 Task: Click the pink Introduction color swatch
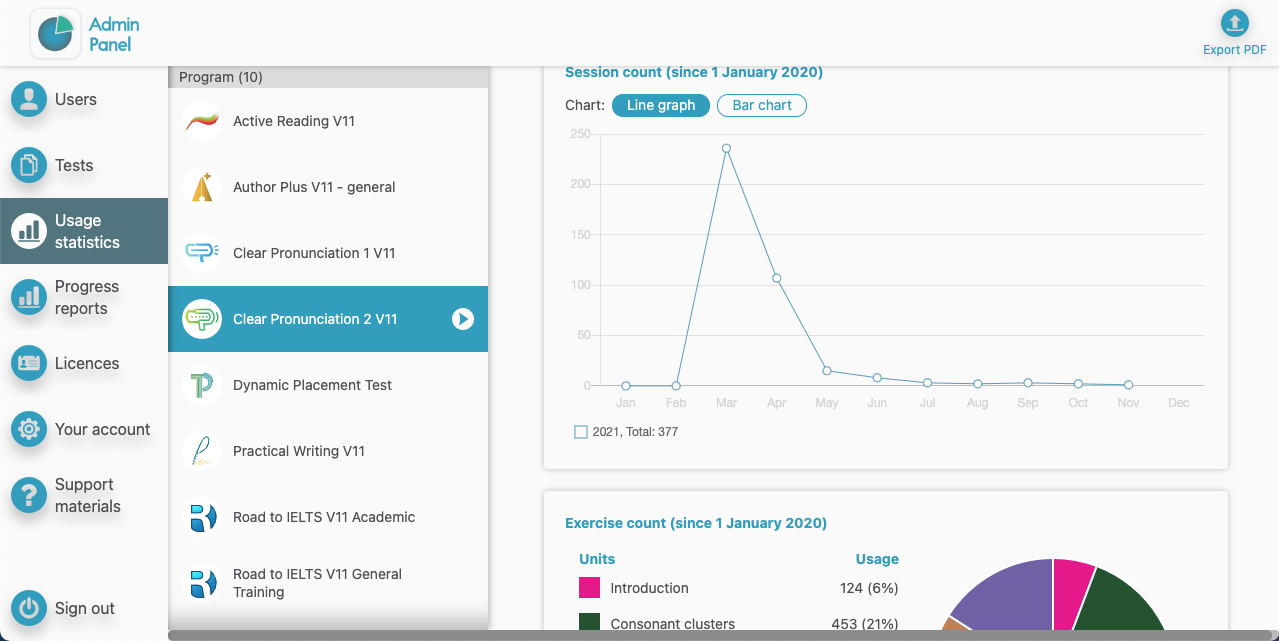[x=590, y=587]
